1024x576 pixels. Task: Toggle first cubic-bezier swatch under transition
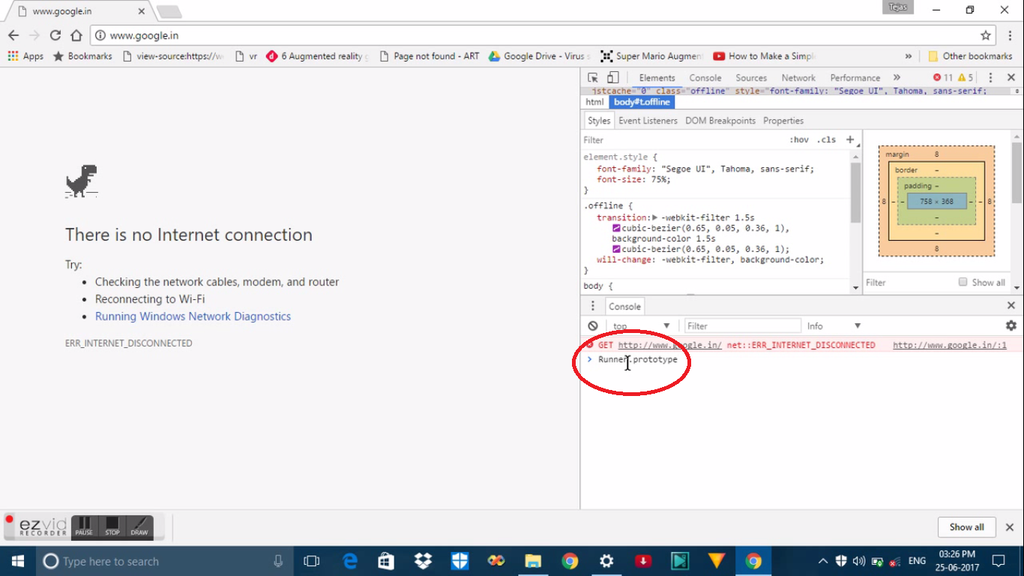(x=616, y=229)
